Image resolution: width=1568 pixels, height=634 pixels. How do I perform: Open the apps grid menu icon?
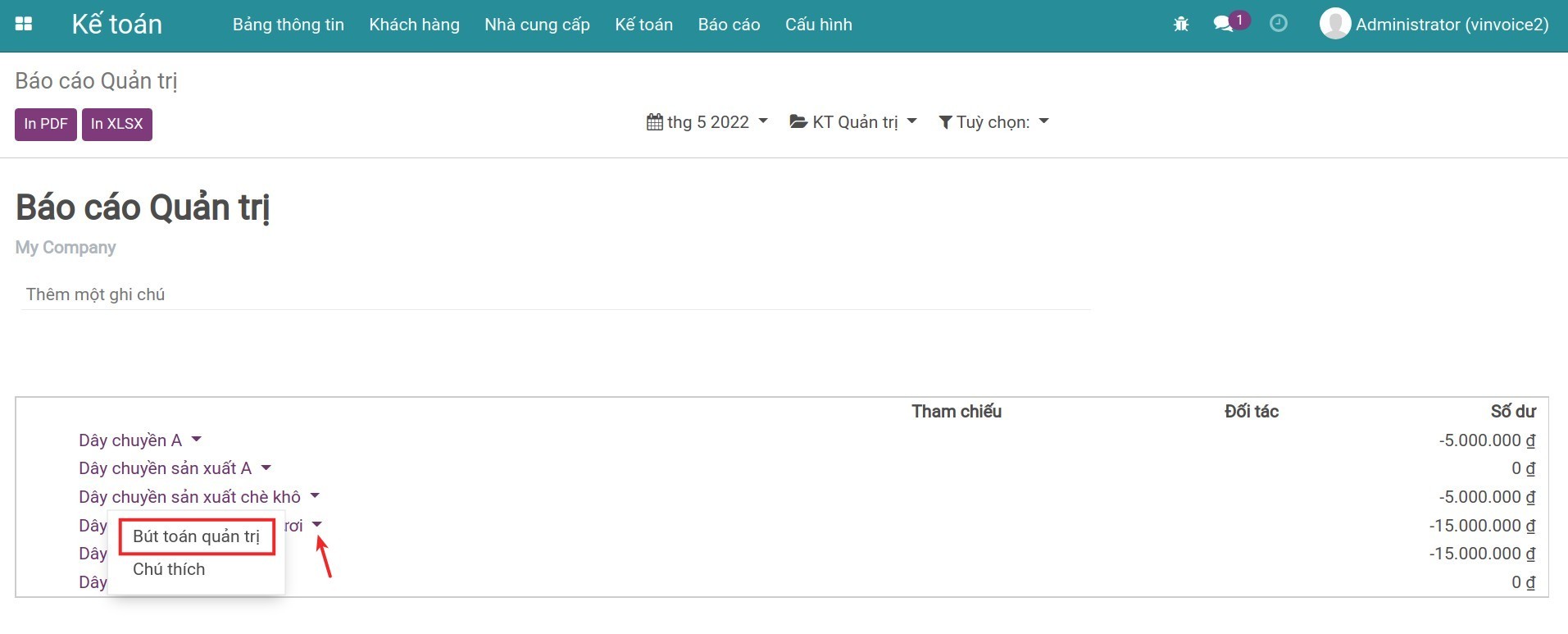[24, 25]
